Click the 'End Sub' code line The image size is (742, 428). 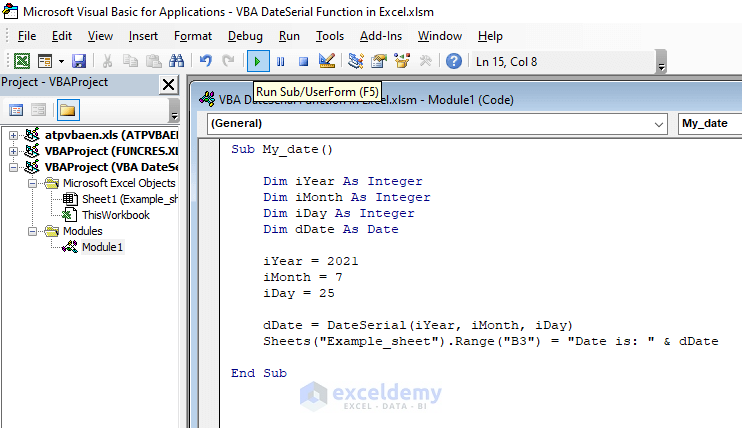259,373
